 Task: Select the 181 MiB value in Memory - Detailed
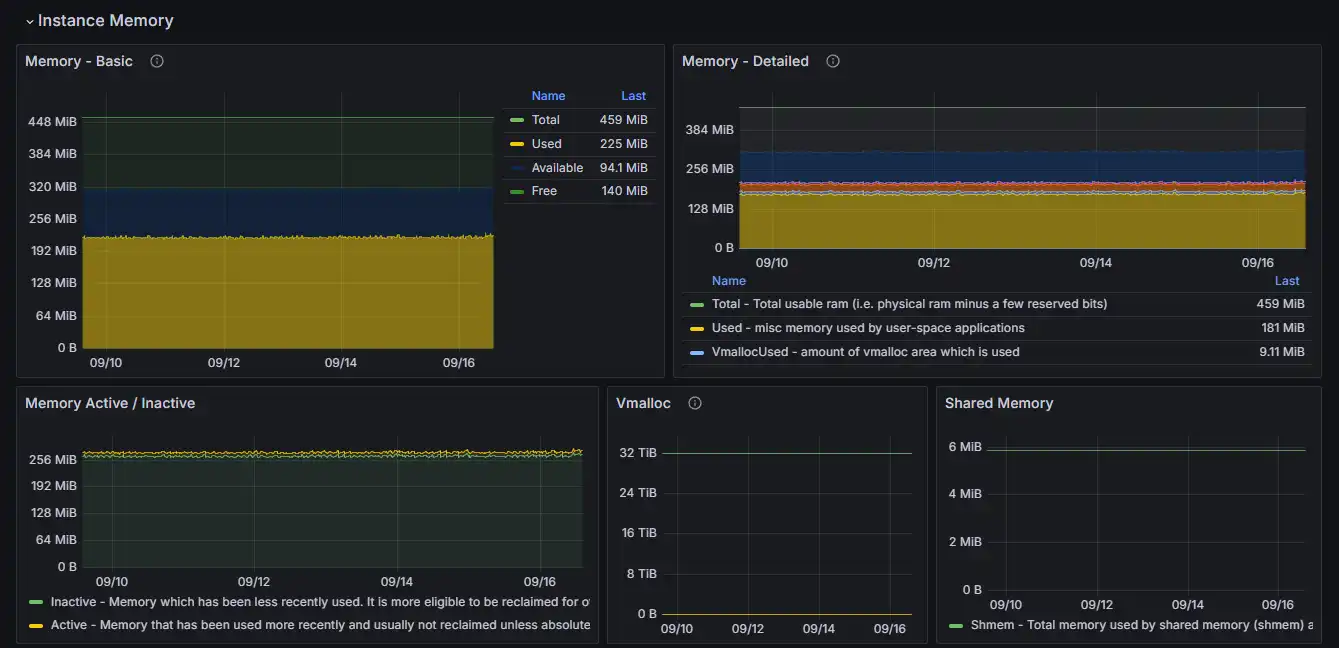1283,328
